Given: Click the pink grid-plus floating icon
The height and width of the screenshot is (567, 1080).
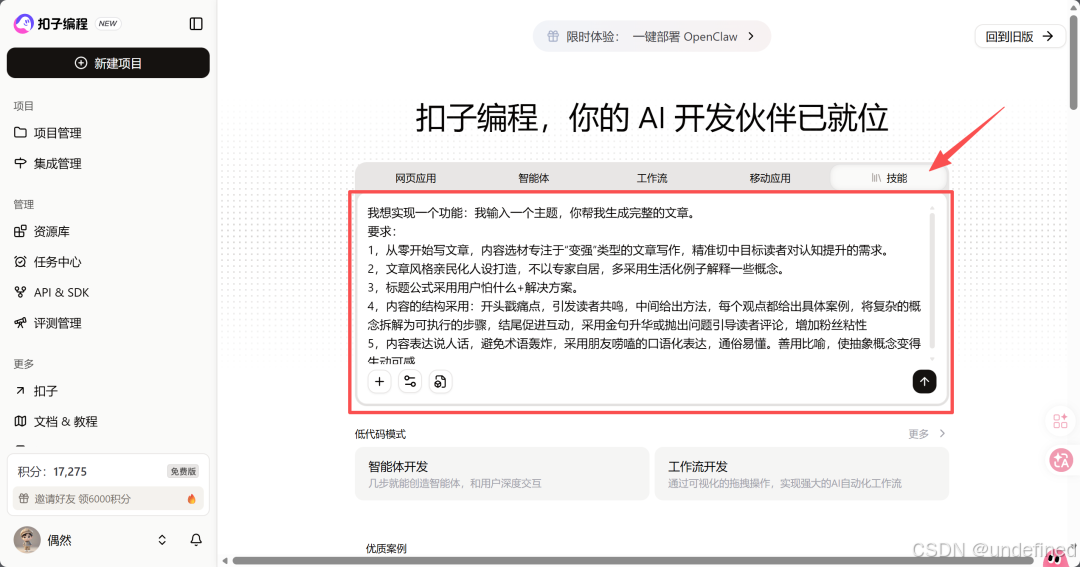Looking at the screenshot, I should click(1061, 421).
